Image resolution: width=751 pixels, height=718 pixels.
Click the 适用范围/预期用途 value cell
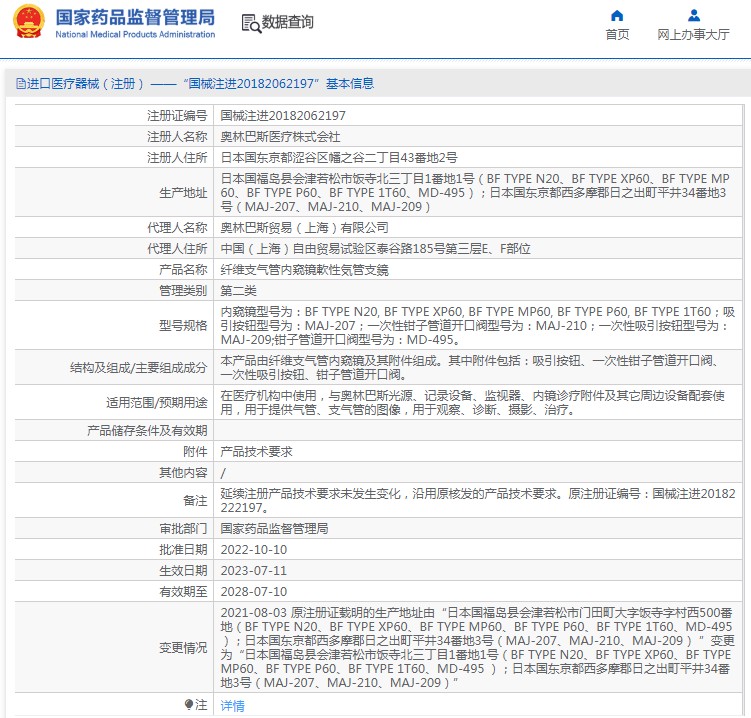tap(477, 403)
